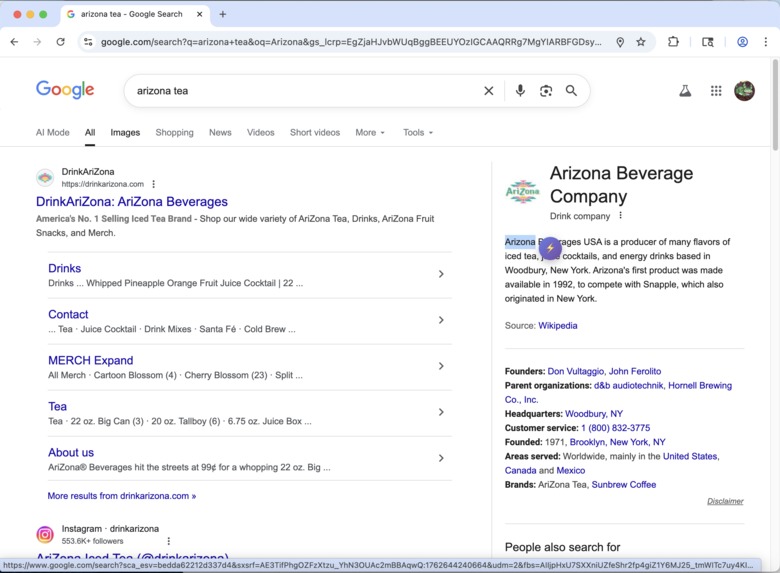This screenshot has width=780, height=573.
Task: Open site information icon in address bar
Action: click(88, 42)
